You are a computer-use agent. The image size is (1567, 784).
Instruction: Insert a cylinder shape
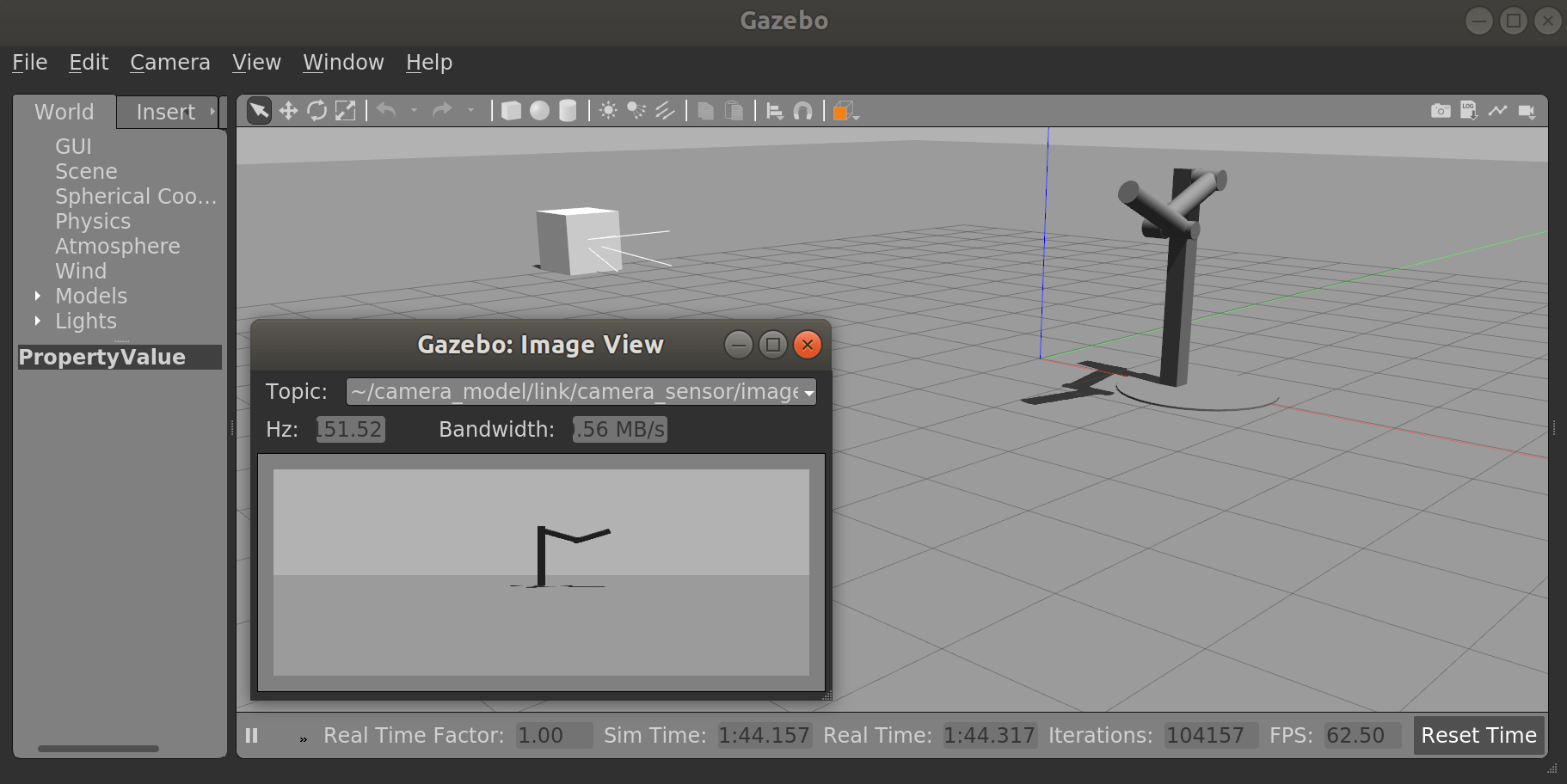coord(568,111)
